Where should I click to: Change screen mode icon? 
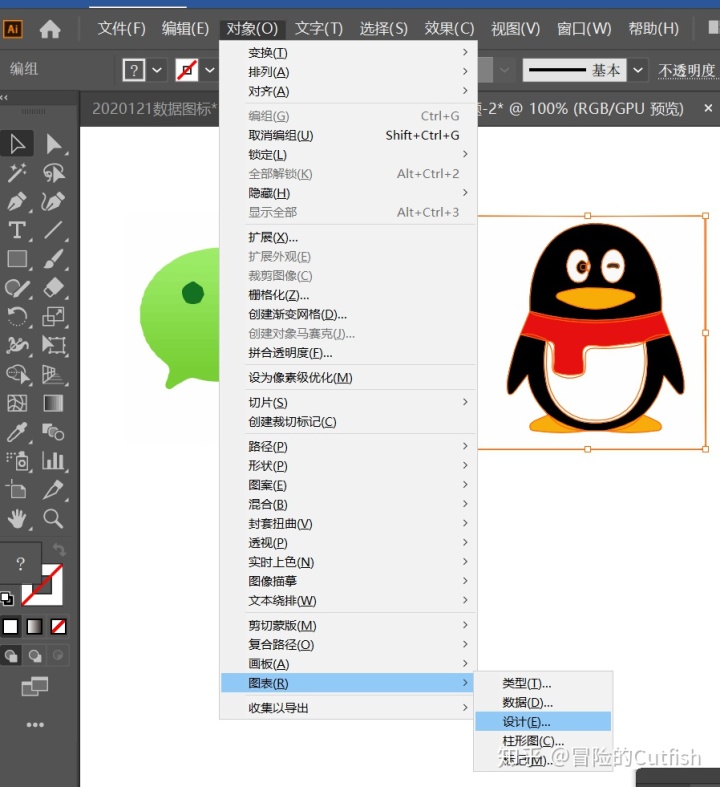point(35,687)
